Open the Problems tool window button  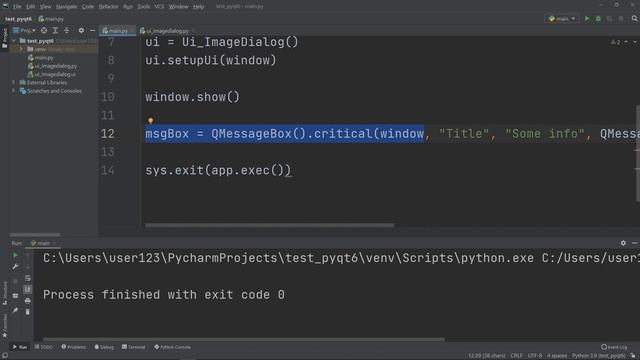pyautogui.click(x=74, y=347)
